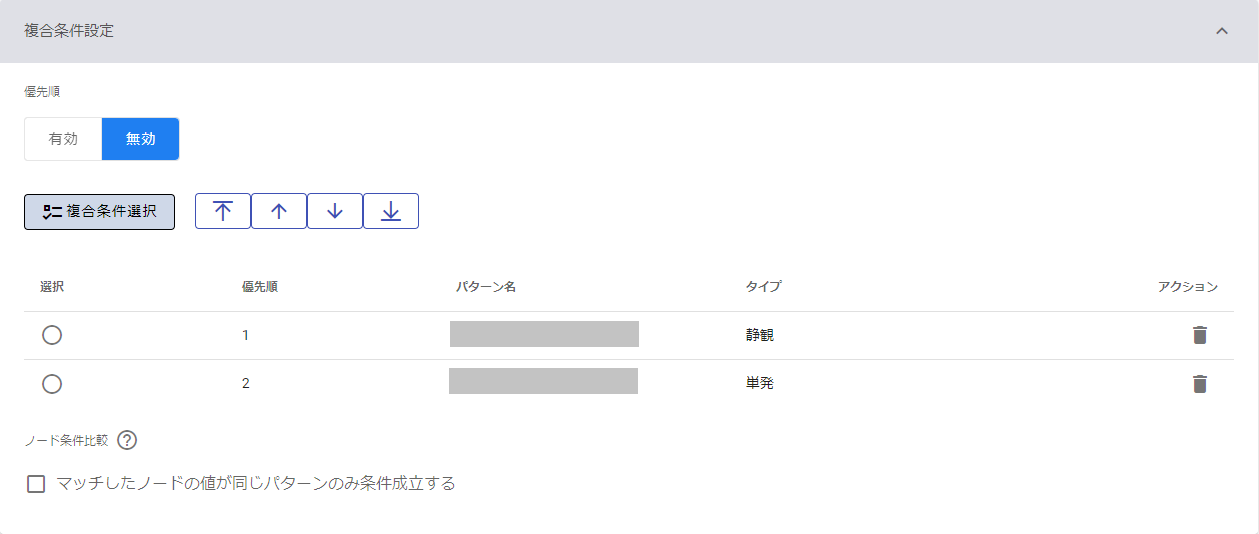Move selected pattern down one position
This screenshot has height=534, width=1259.
click(335, 211)
